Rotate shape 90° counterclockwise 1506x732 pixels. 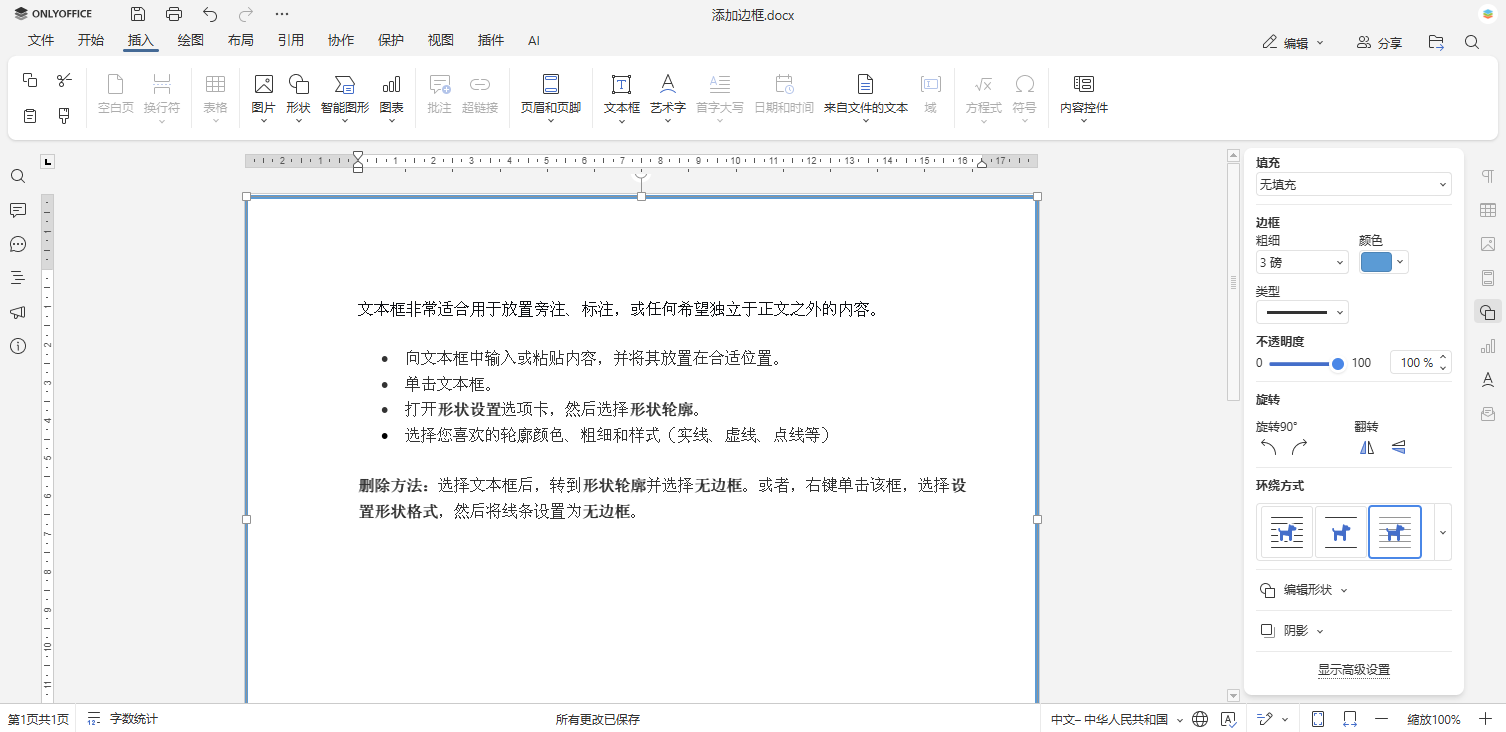[x=1268, y=447]
